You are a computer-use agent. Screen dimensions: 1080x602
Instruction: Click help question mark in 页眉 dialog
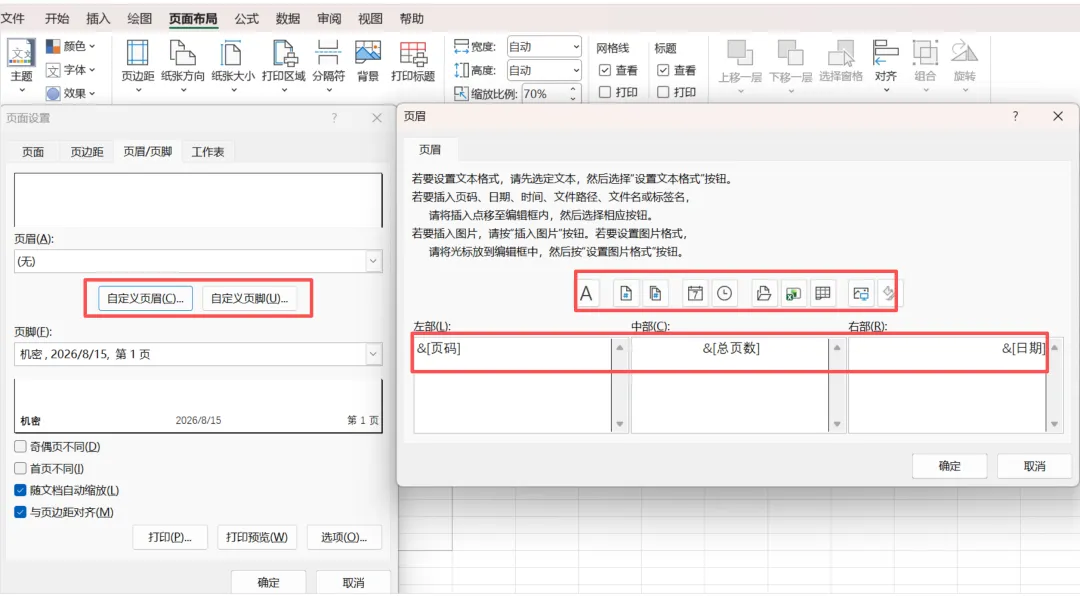pos(1015,116)
